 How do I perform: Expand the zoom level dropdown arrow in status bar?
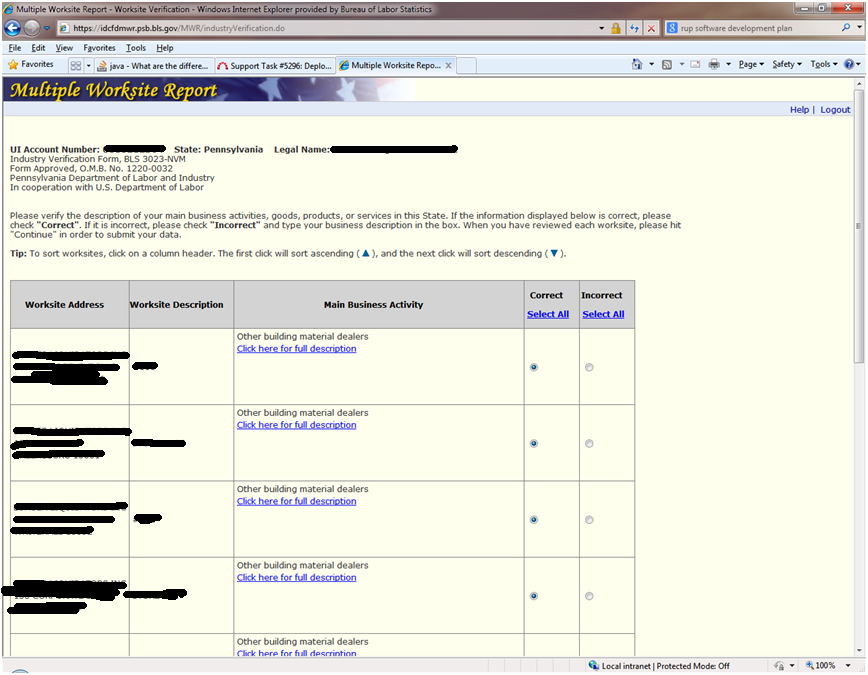pyautogui.click(x=848, y=665)
